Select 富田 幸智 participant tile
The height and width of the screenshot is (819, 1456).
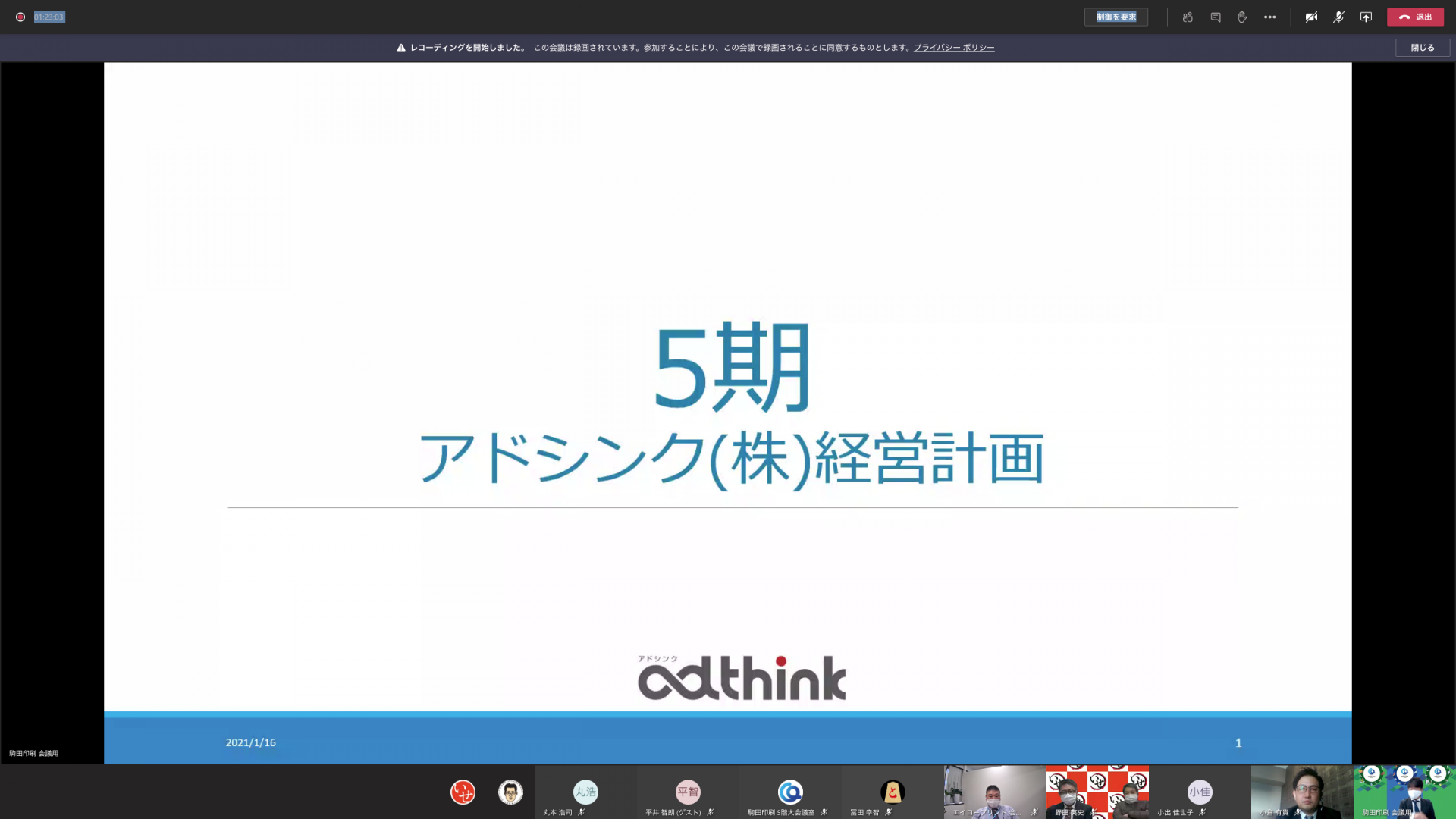pos(893,792)
